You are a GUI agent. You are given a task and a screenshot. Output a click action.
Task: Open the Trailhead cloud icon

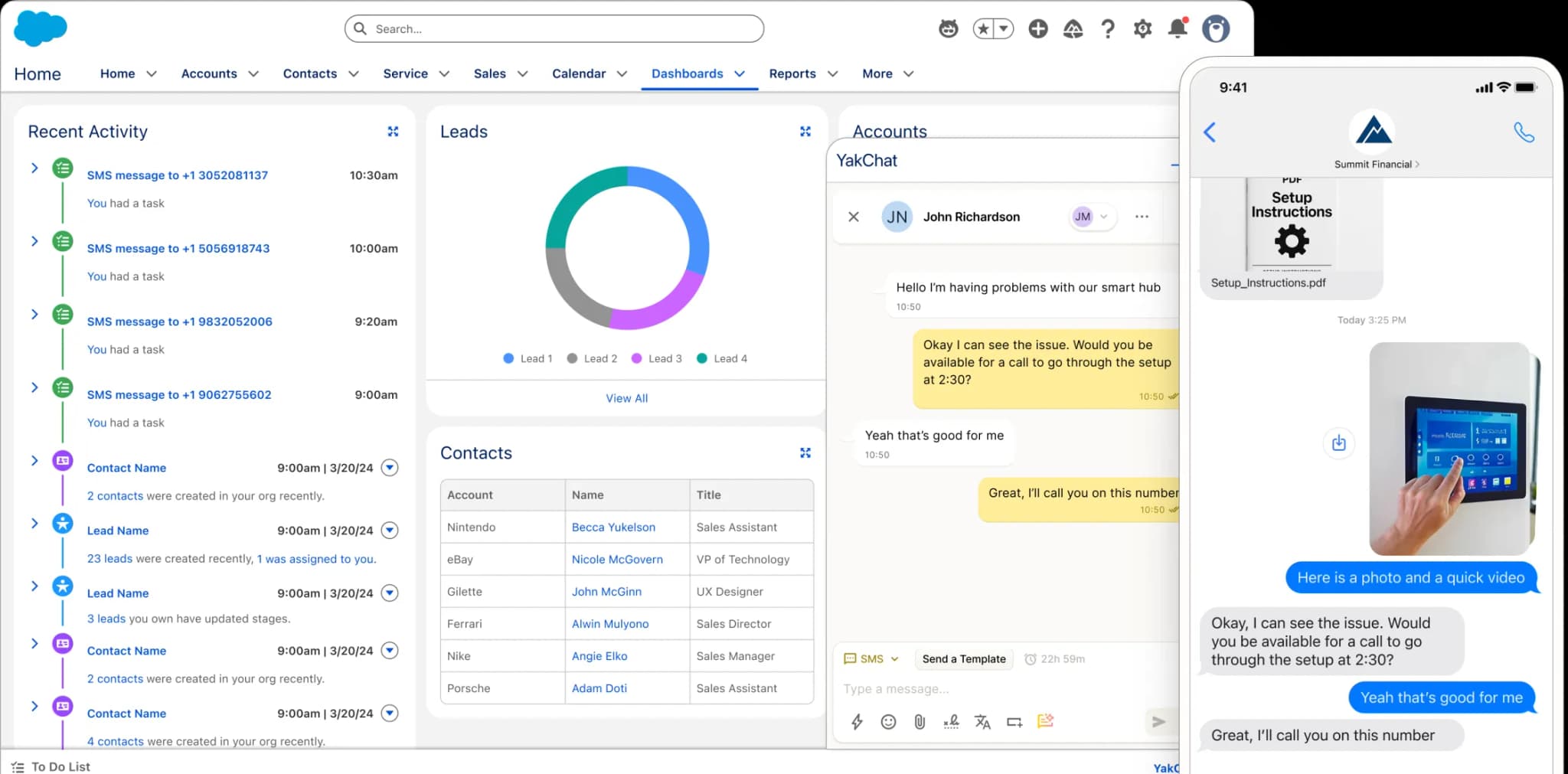click(x=1073, y=29)
